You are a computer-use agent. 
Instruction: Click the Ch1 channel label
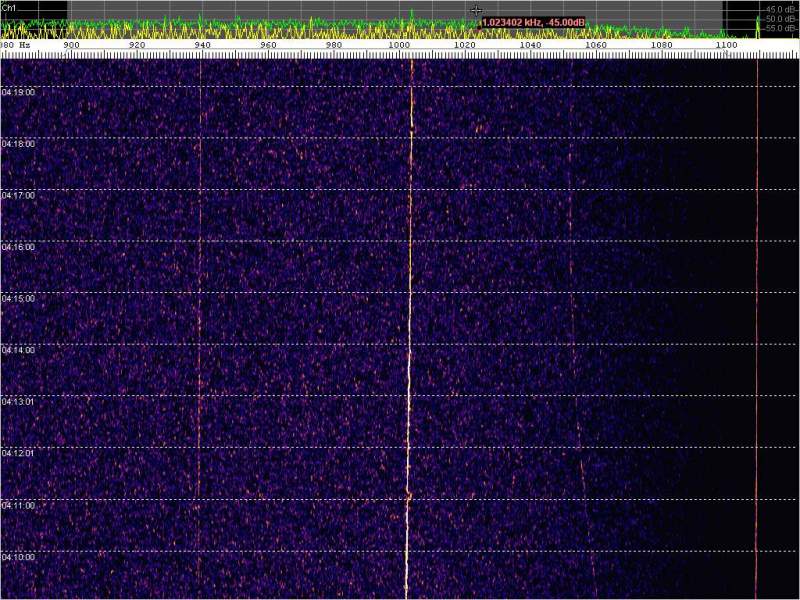click(x=10, y=6)
